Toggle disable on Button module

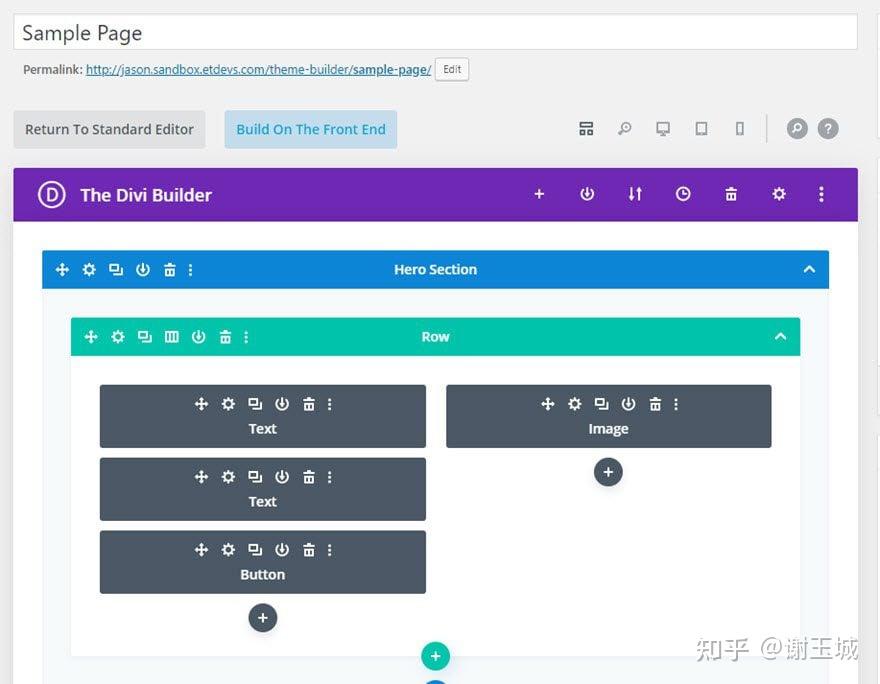[282, 550]
